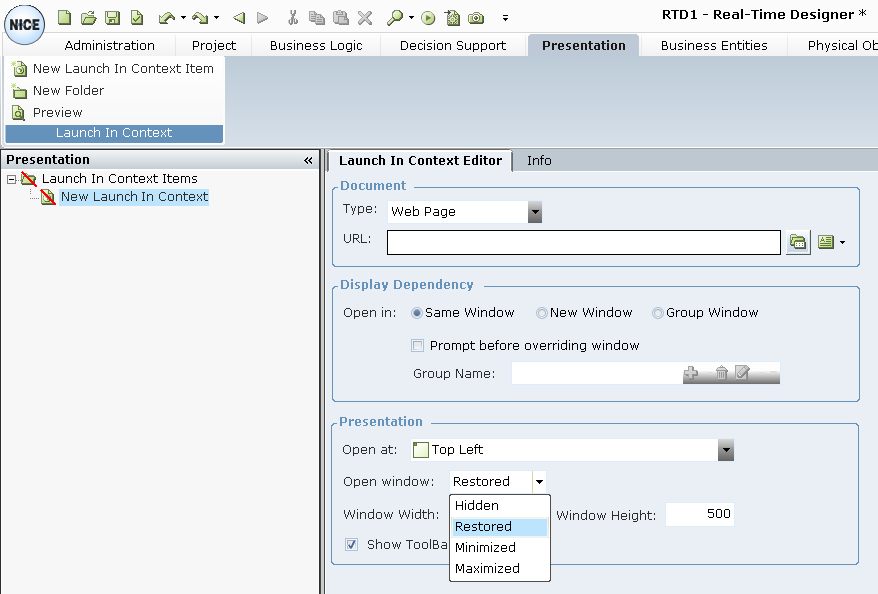Click the New document toolbar icon
The height and width of the screenshot is (594, 878).
(64, 17)
